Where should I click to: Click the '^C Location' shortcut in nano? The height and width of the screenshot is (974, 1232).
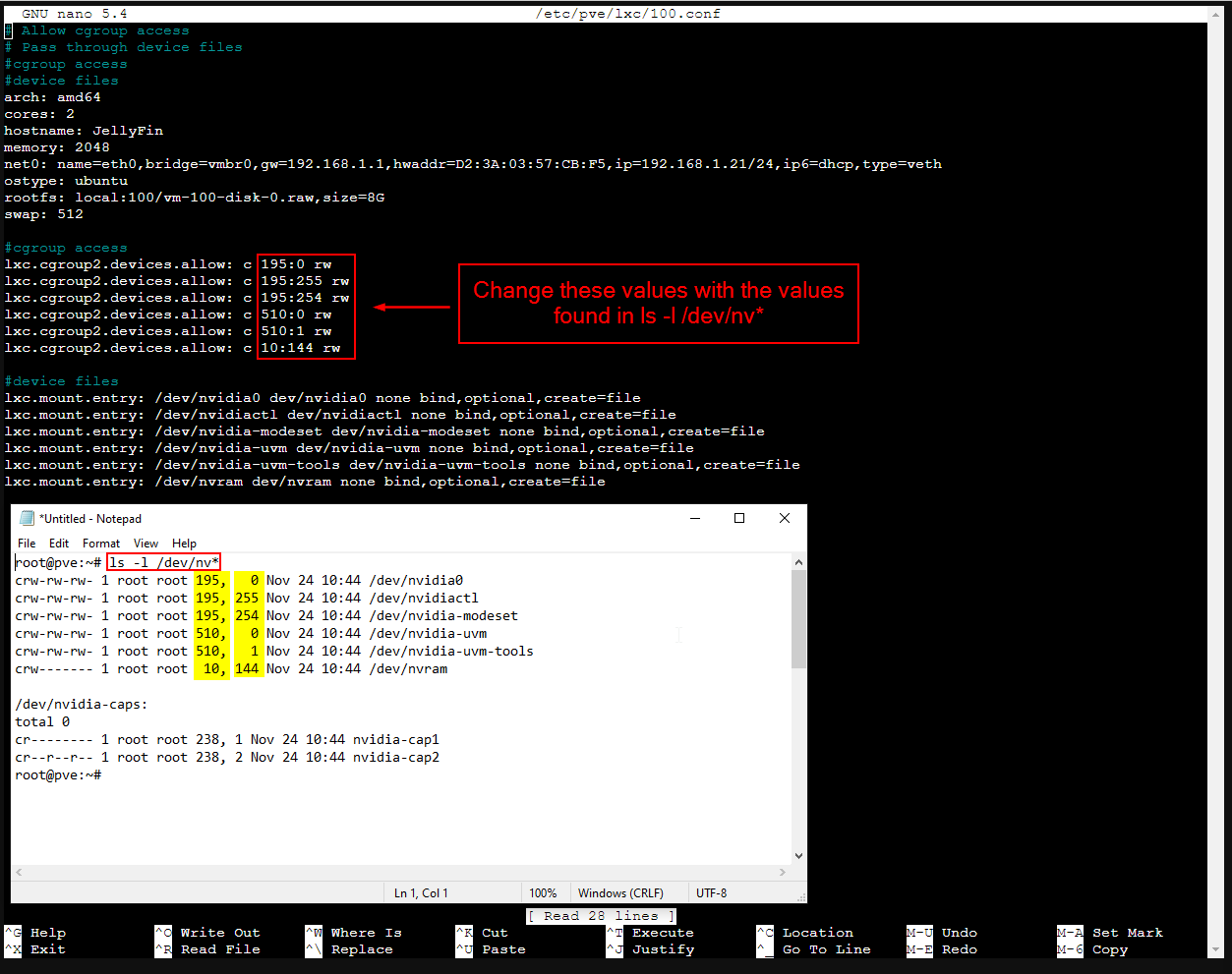(x=805, y=933)
